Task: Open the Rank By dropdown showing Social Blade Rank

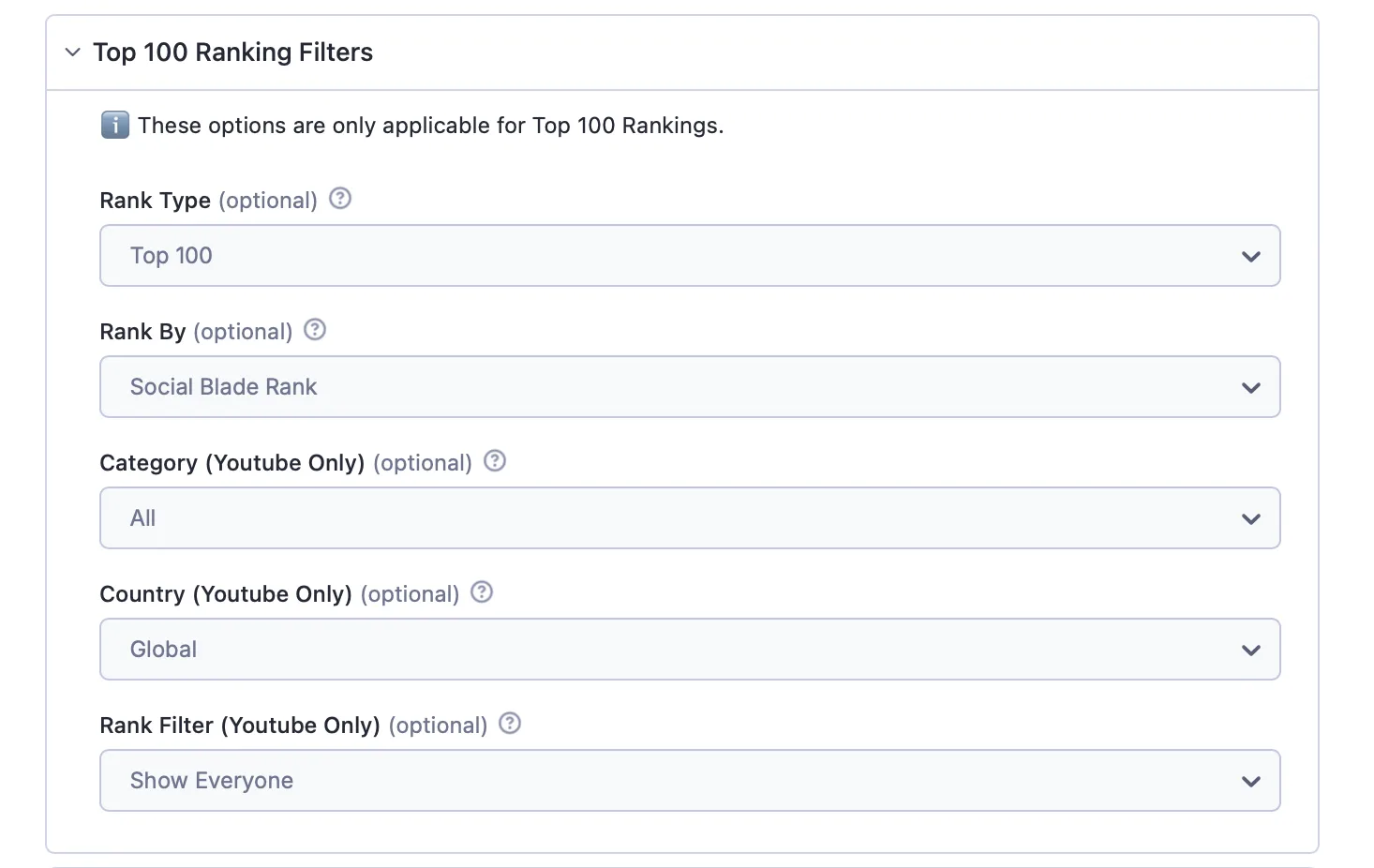Action: coord(690,387)
